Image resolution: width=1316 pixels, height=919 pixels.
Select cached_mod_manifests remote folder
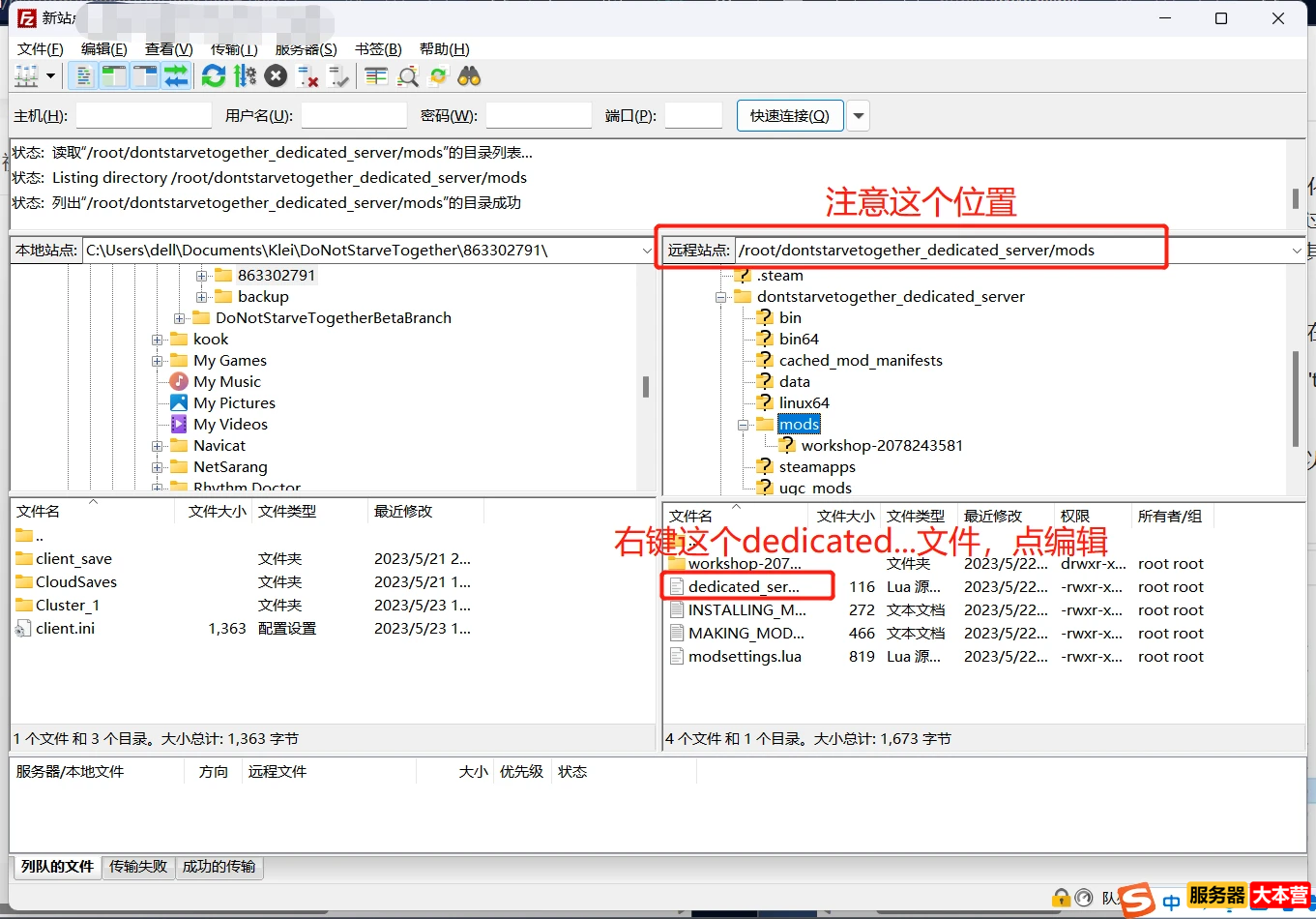click(x=861, y=361)
